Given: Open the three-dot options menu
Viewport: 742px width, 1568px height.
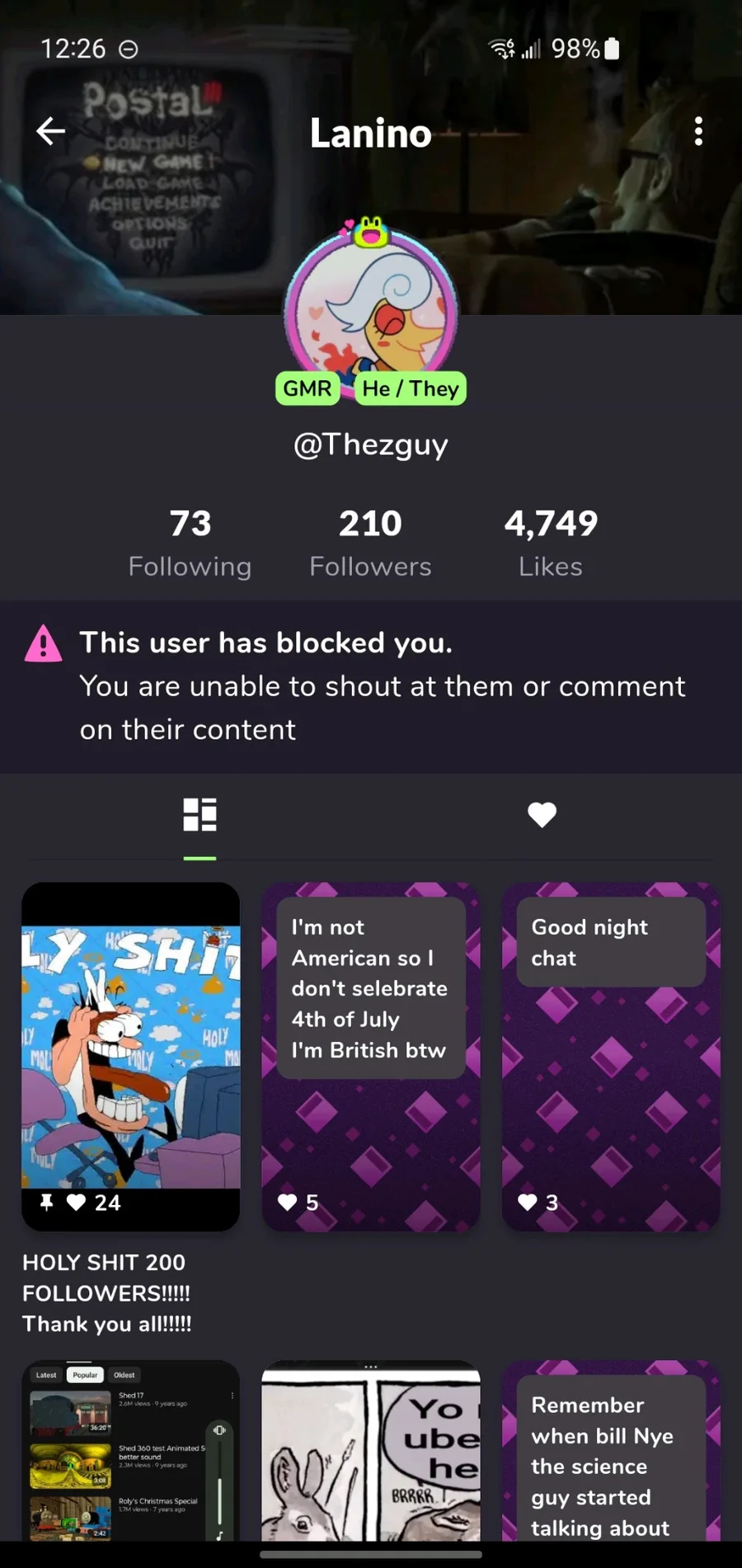Looking at the screenshot, I should tap(698, 131).
